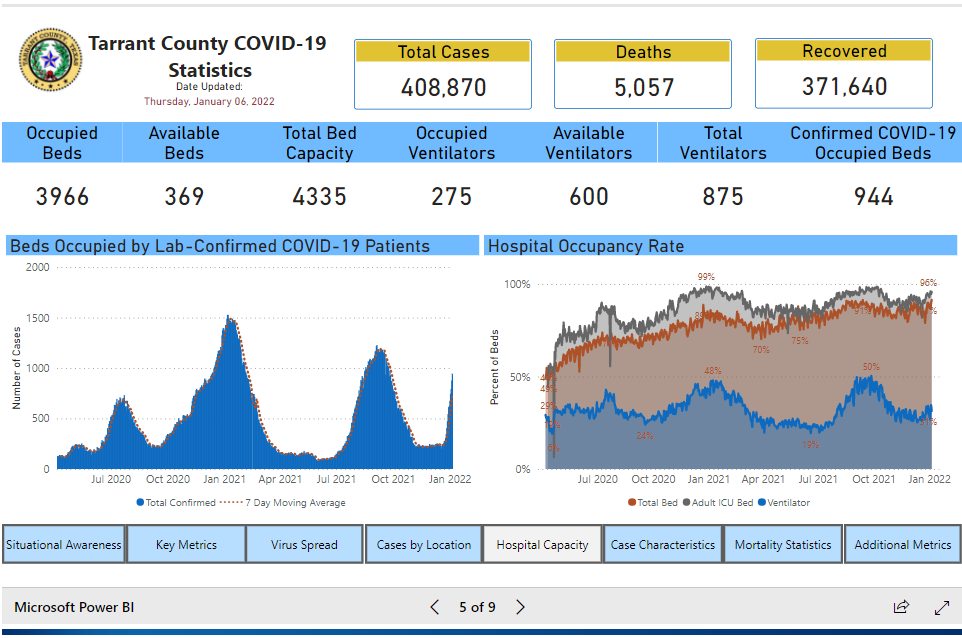Open the Case Characteristics tab
Screen dimensions: 962x638
coord(663,544)
